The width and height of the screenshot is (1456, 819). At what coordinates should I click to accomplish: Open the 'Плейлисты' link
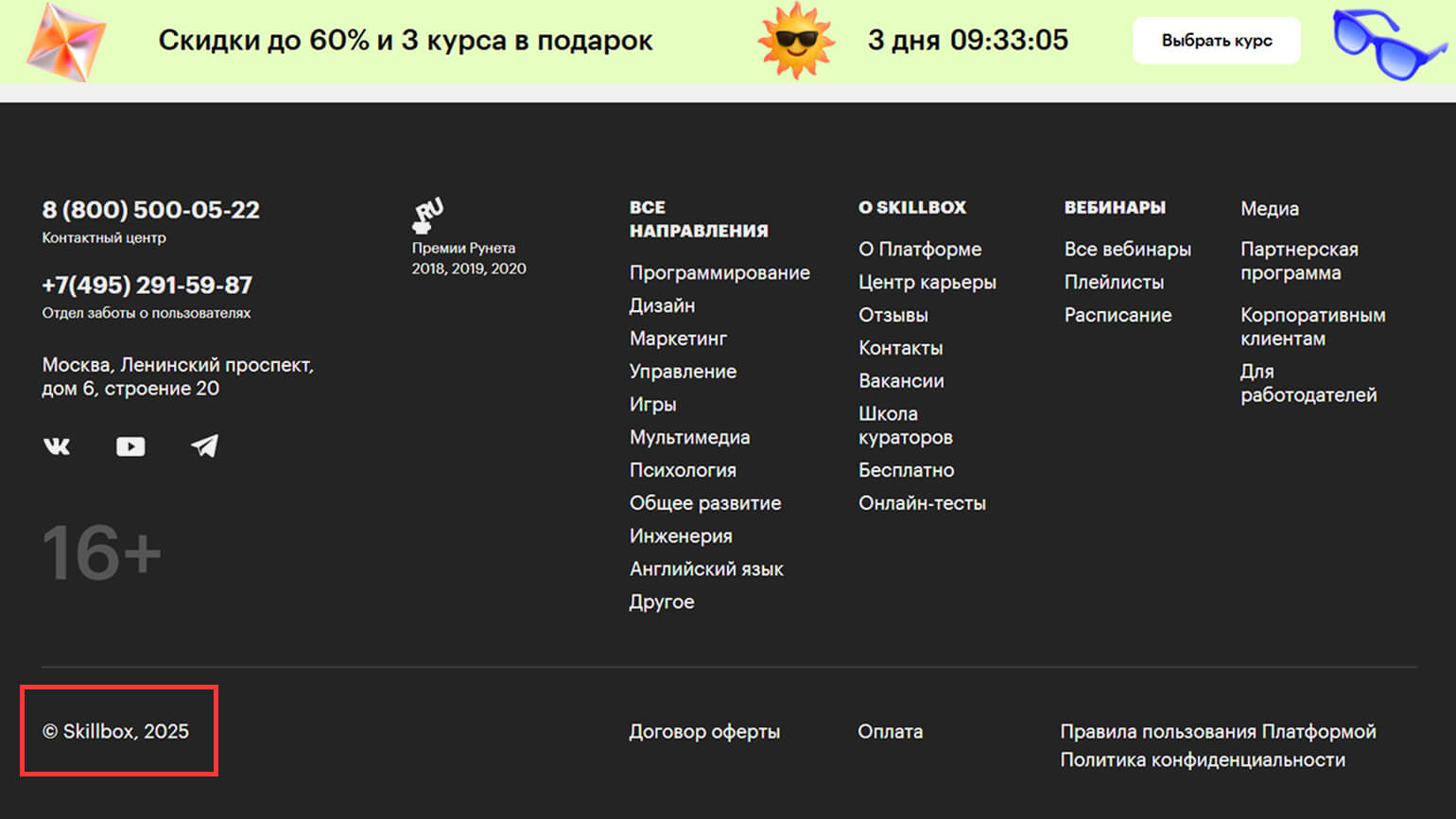click(1114, 282)
